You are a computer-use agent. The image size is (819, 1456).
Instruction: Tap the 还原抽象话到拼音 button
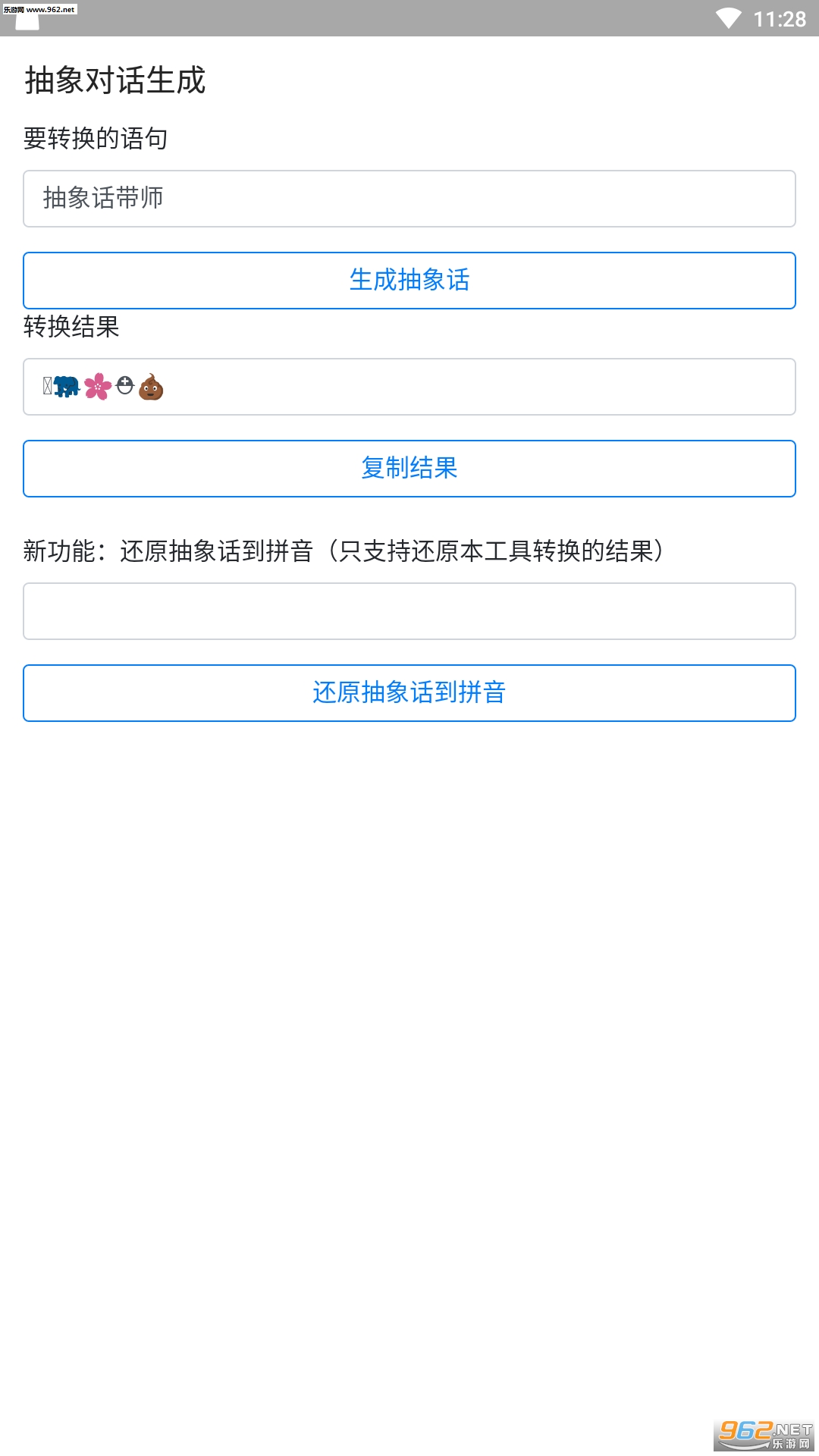pos(409,693)
